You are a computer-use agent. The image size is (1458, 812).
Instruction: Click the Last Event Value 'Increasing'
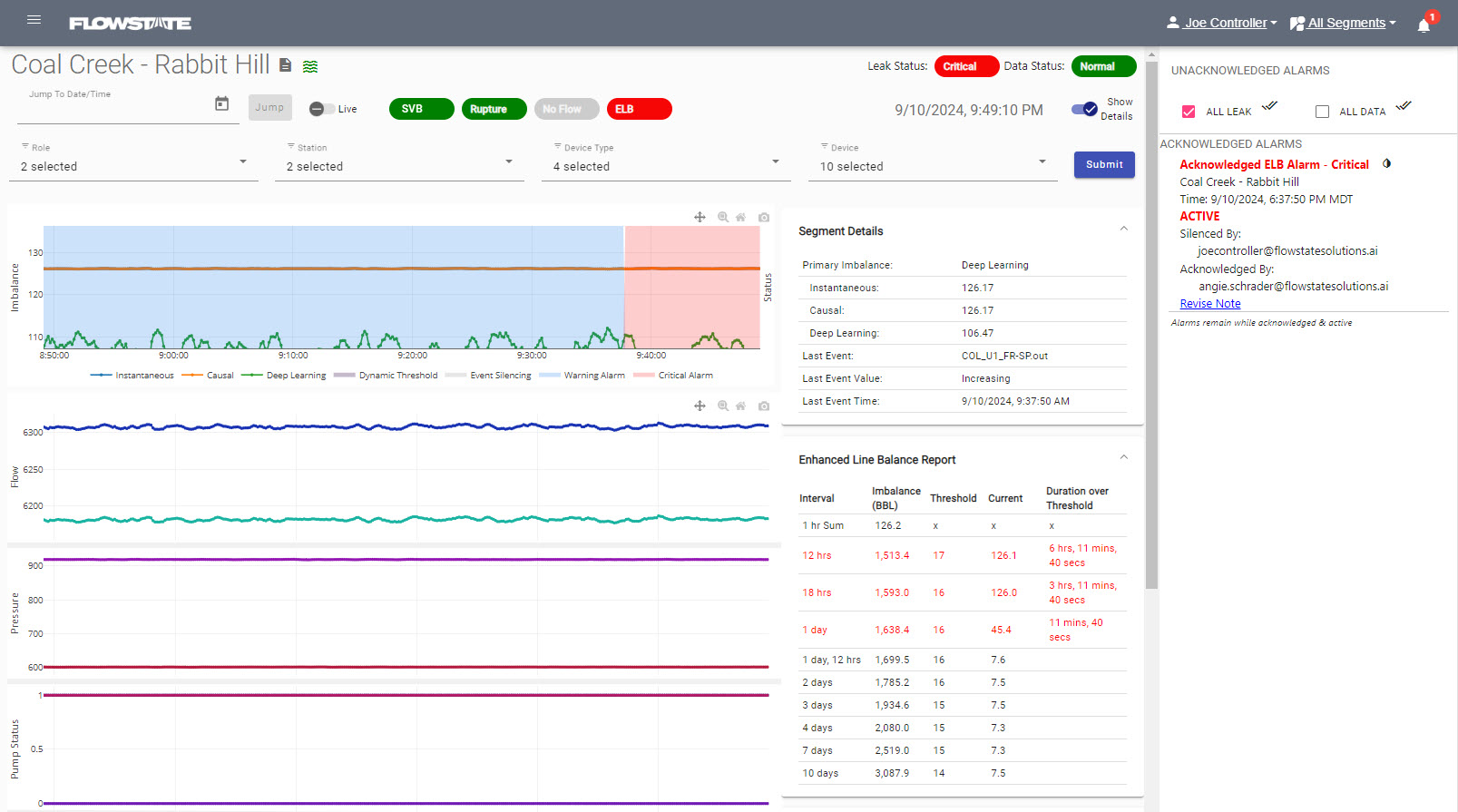[x=986, y=378]
